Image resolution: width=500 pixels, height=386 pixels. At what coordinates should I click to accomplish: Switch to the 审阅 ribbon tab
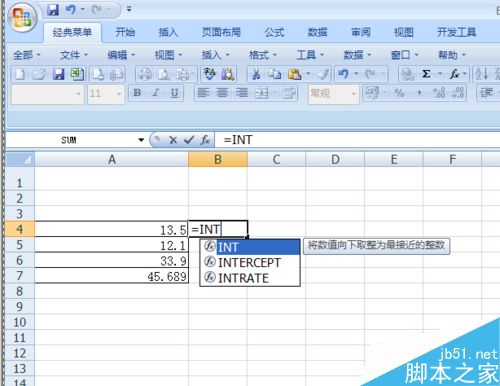(x=360, y=32)
